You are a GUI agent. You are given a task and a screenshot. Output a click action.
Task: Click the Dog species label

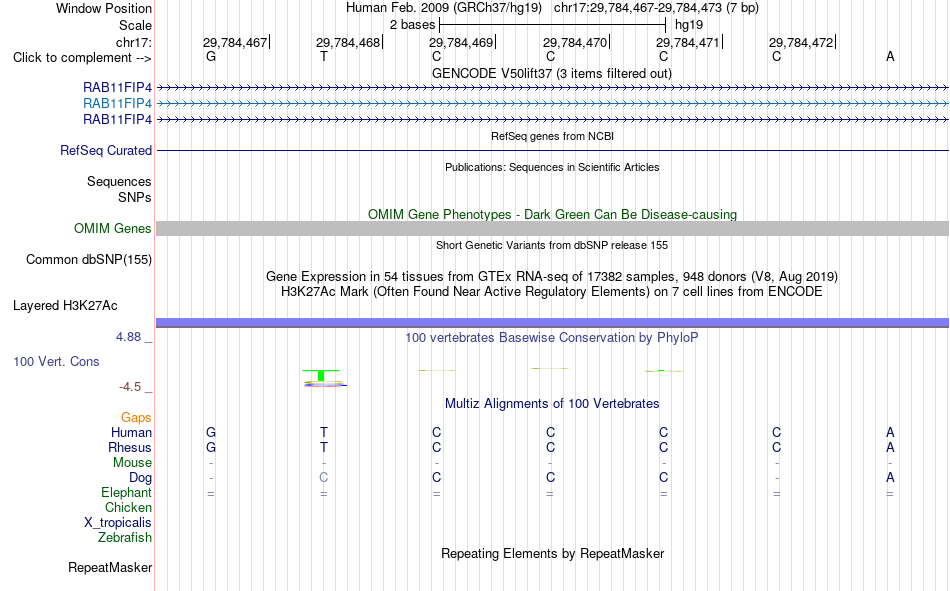point(140,478)
